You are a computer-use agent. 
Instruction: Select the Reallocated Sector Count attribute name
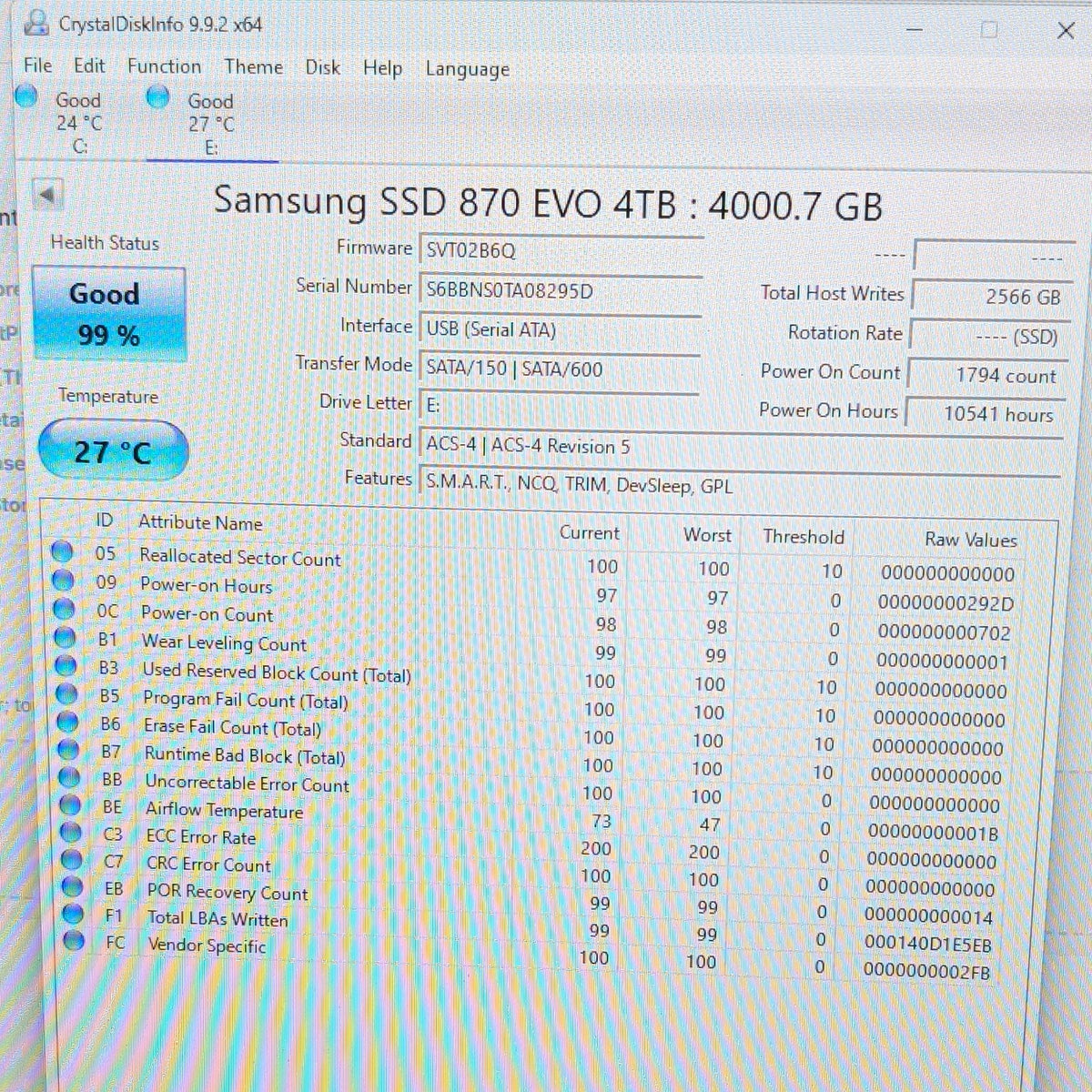pyautogui.click(x=240, y=557)
